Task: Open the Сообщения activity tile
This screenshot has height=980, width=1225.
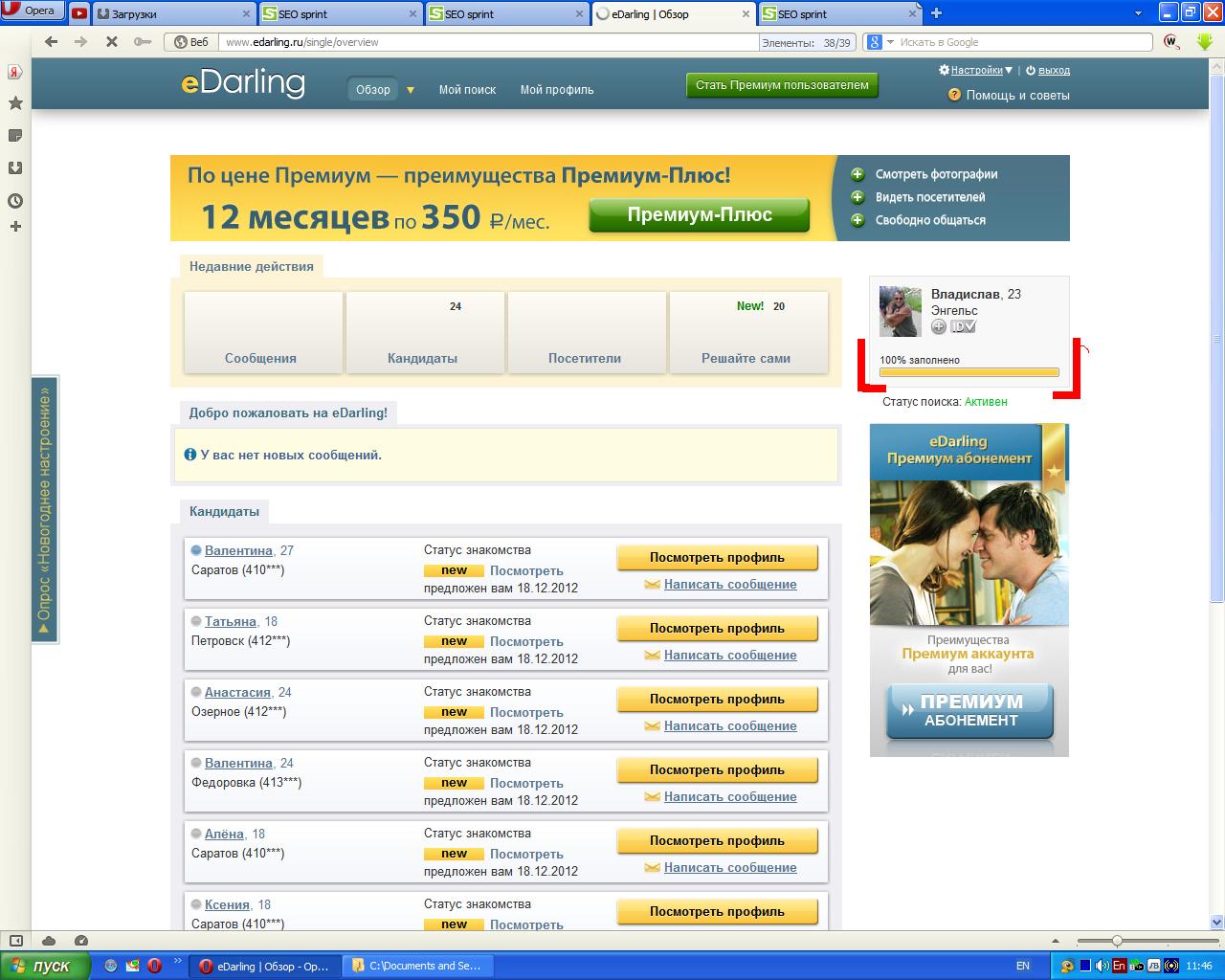Action: (x=261, y=331)
